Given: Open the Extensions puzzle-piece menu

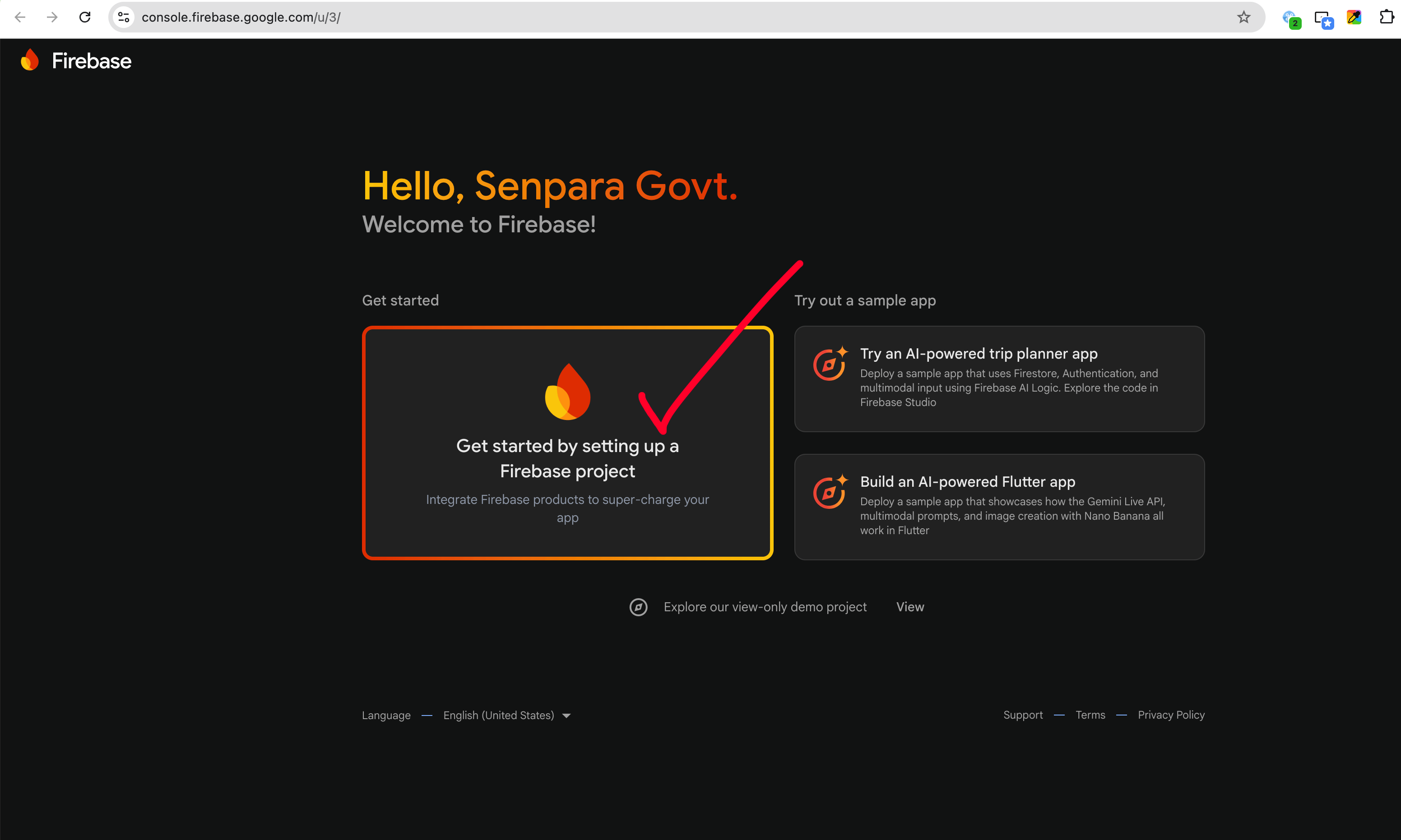Looking at the screenshot, I should pyautogui.click(x=1386, y=17).
